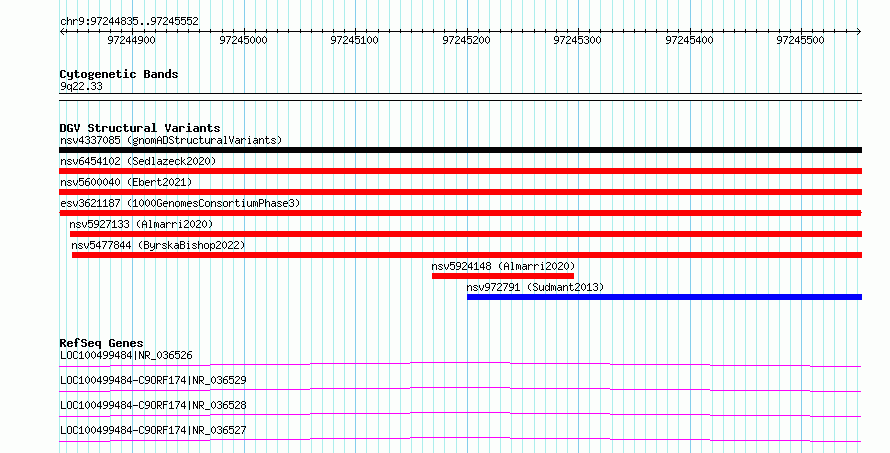890x453 pixels.
Task: Open variant nsv4337085 gnomAD label
Action: [x=171, y=140]
